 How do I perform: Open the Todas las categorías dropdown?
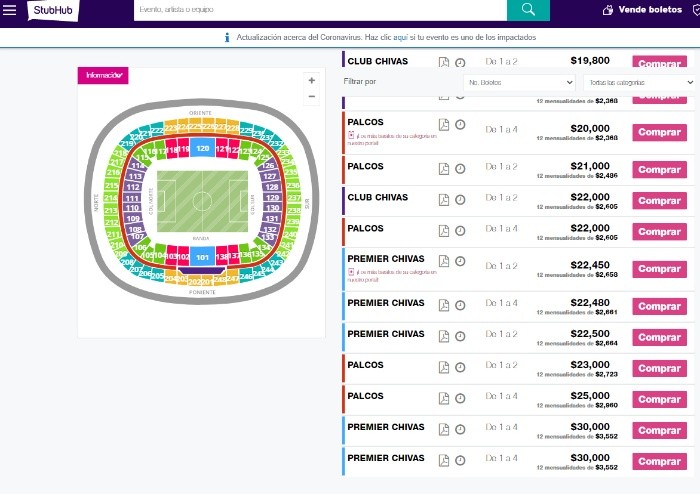pyautogui.click(x=640, y=82)
